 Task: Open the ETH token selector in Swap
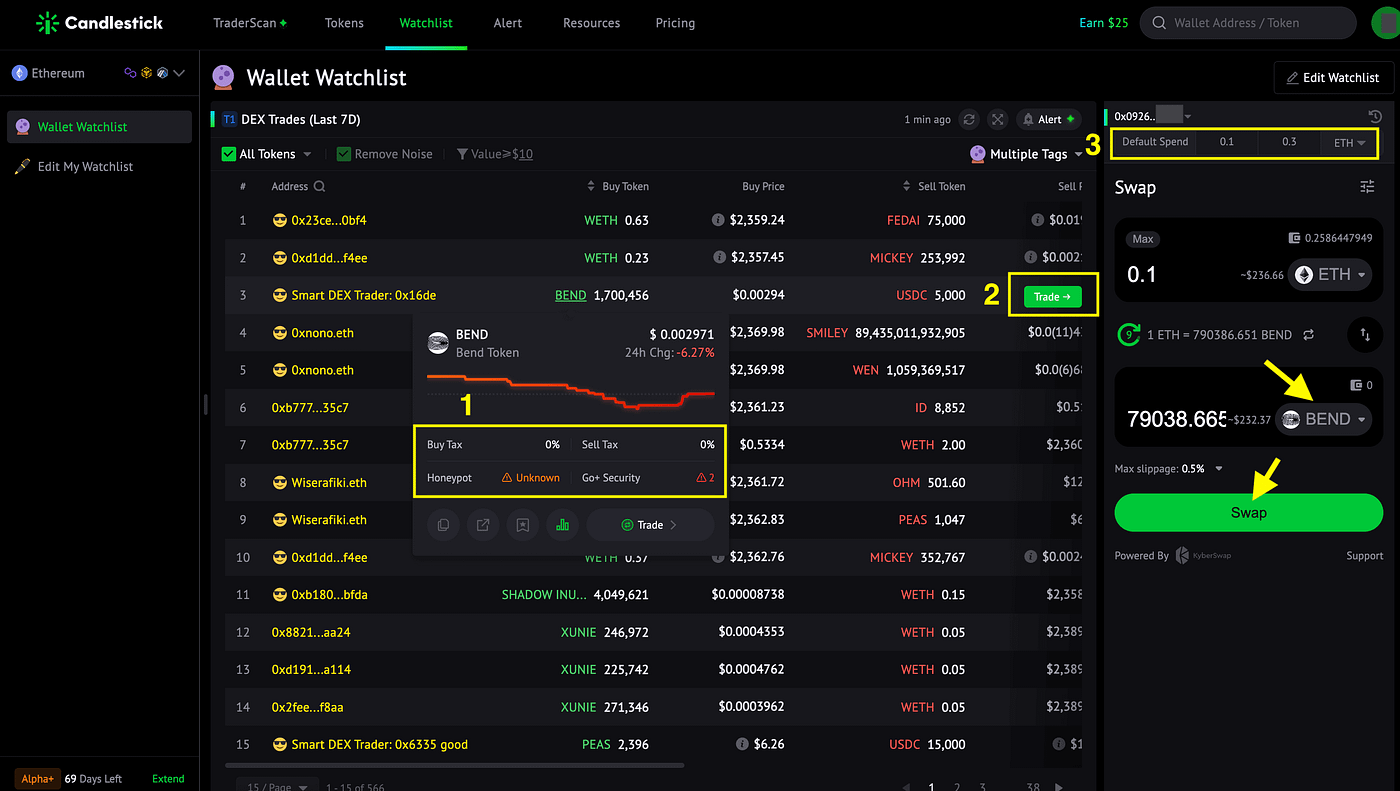pos(1329,274)
